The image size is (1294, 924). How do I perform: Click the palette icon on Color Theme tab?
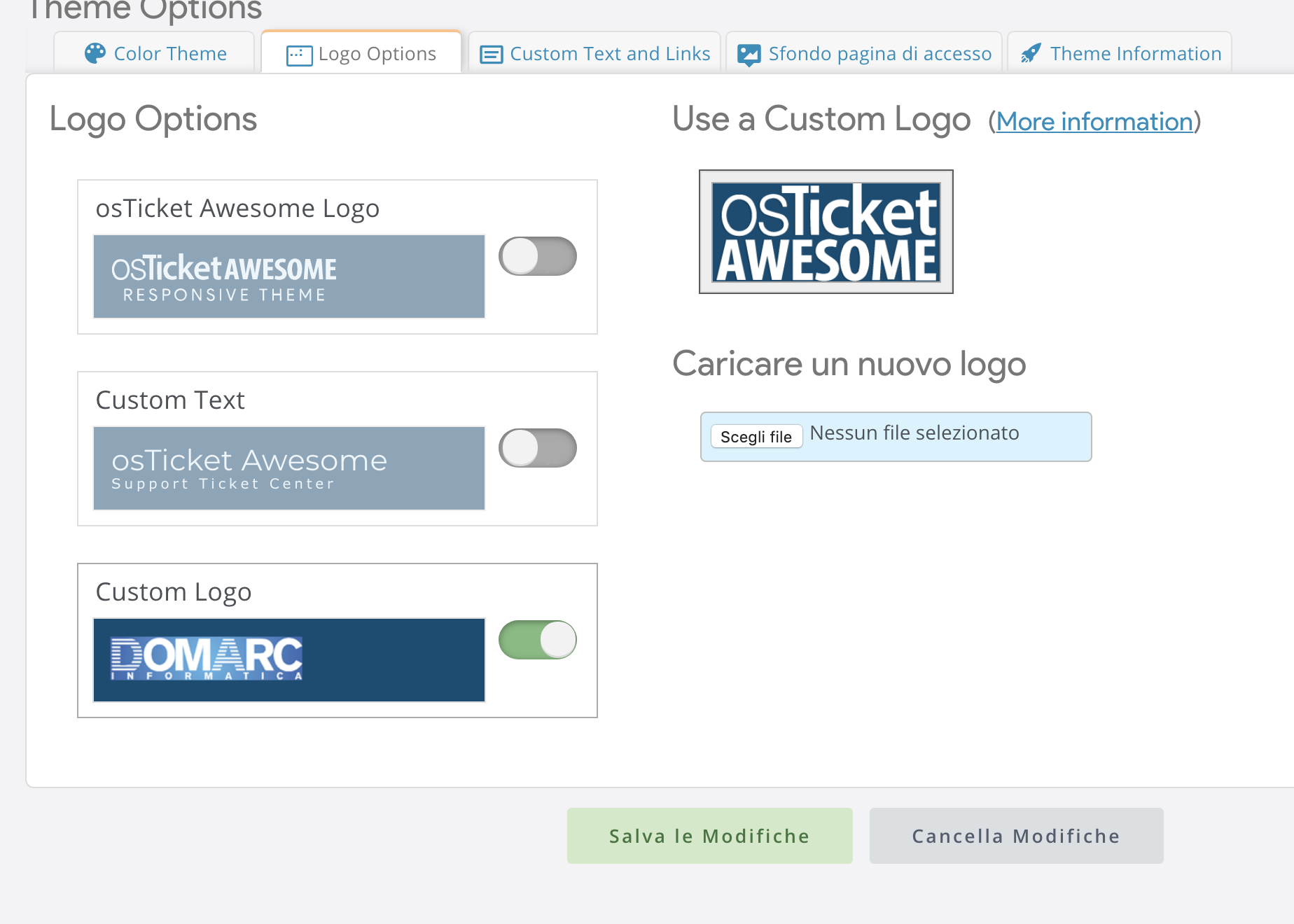click(95, 53)
